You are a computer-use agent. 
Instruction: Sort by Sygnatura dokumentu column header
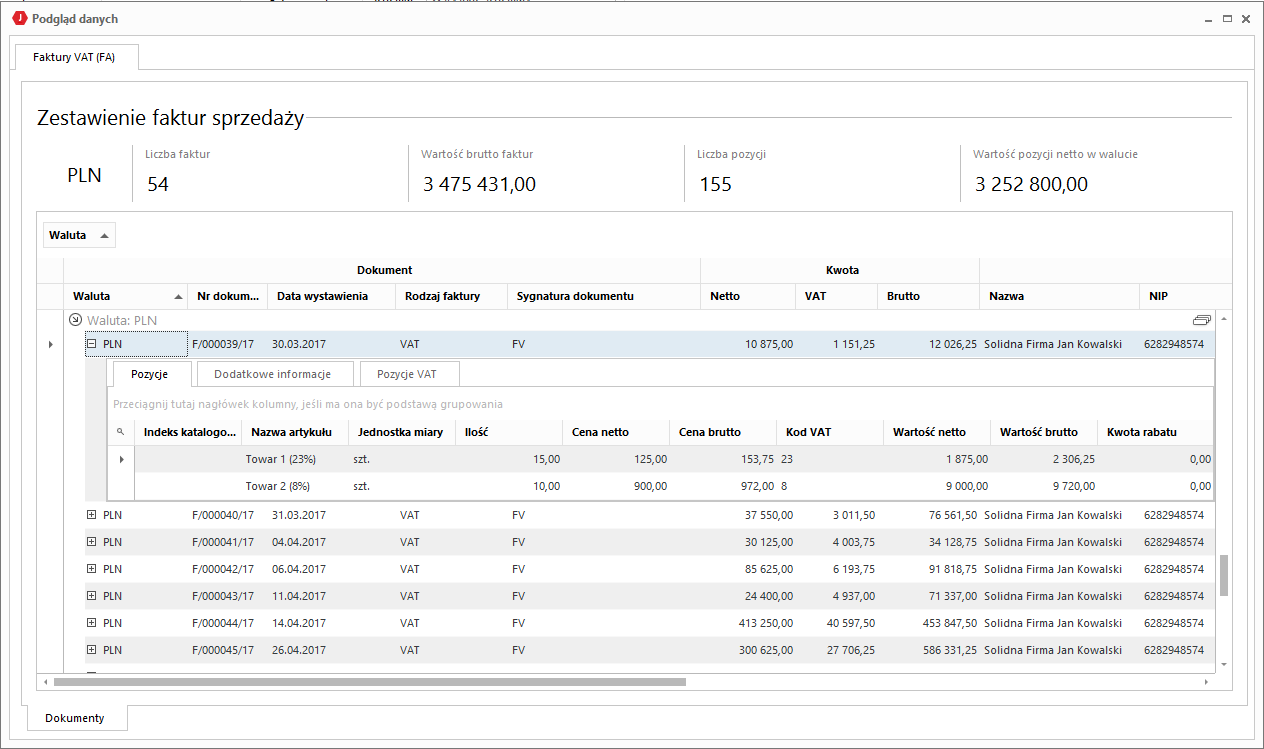tap(604, 296)
